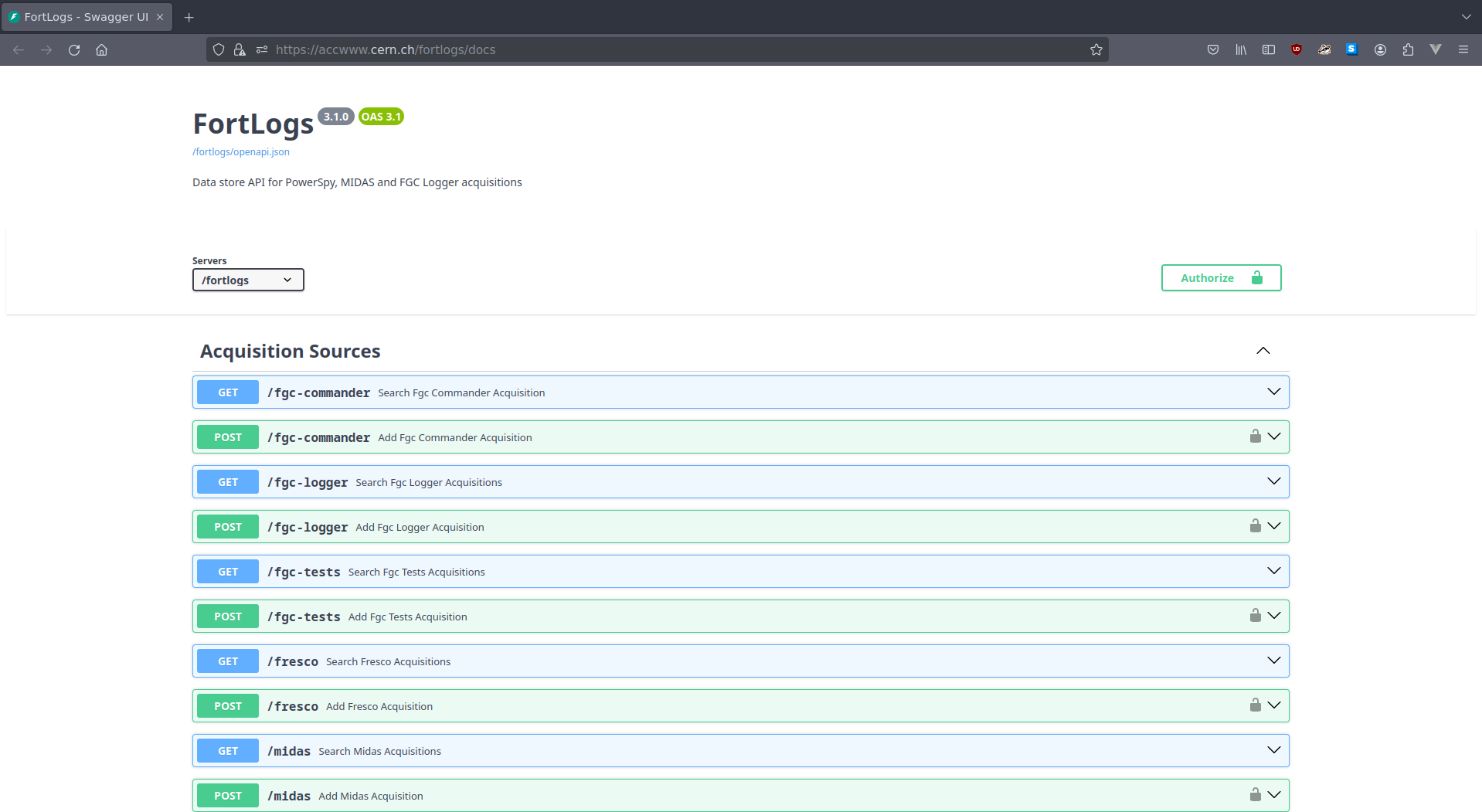Click the POST badge for /midas
This screenshot has height=812, width=1482.
click(x=228, y=796)
